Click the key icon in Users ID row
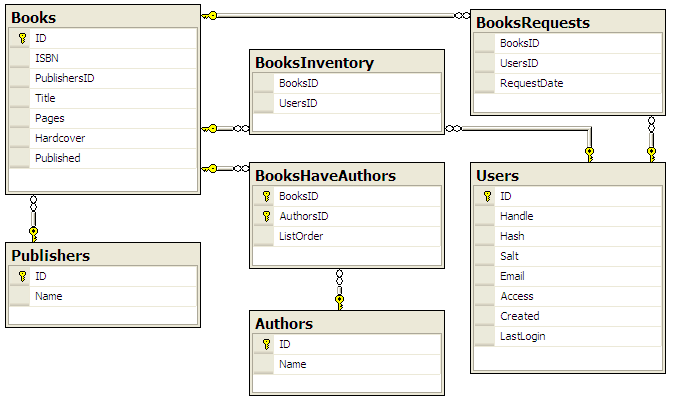This screenshot has height=402, width=674. pyautogui.click(x=486, y=196)
